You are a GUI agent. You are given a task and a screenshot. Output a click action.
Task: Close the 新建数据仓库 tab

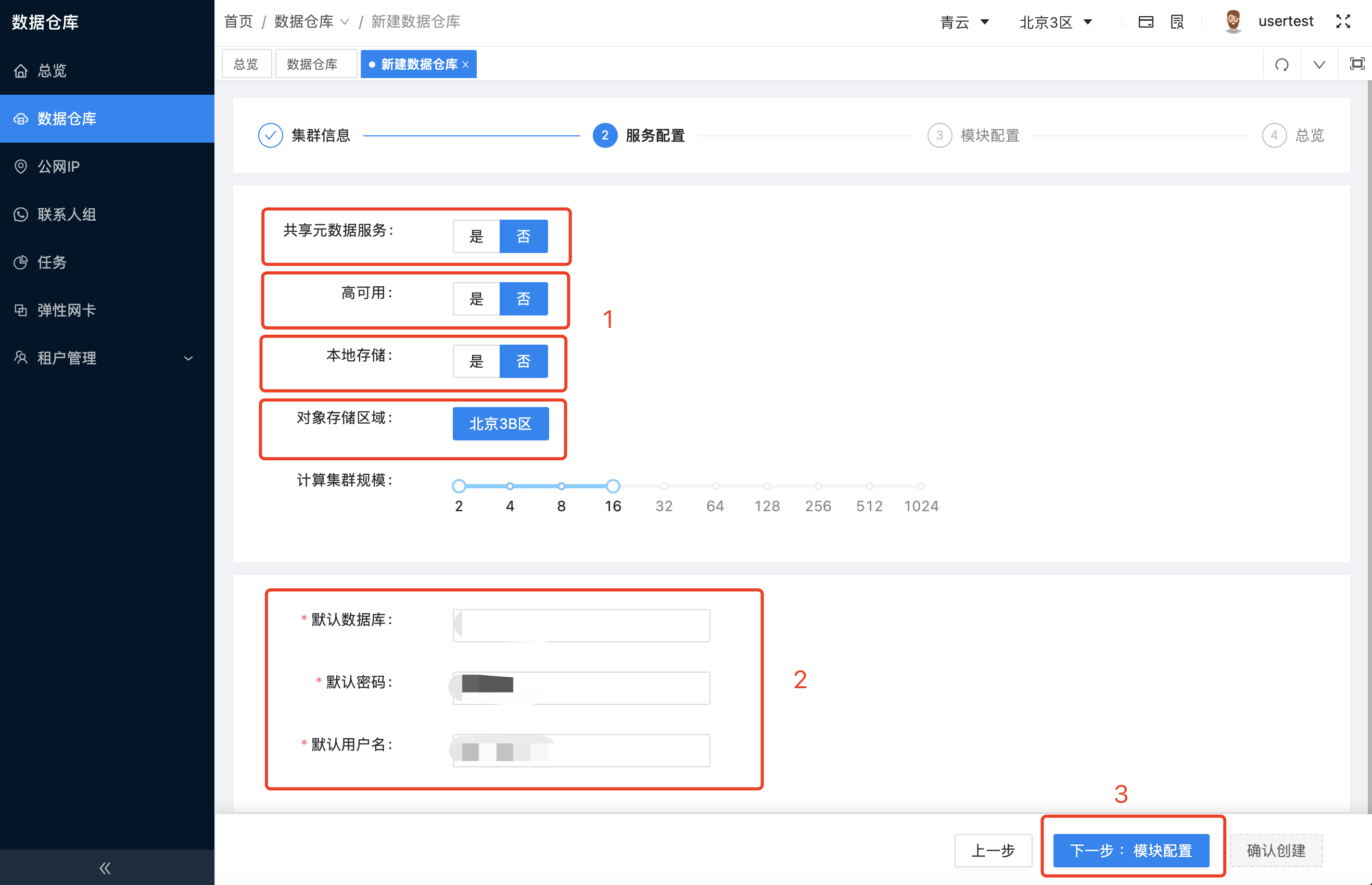(x=465, y=64)
